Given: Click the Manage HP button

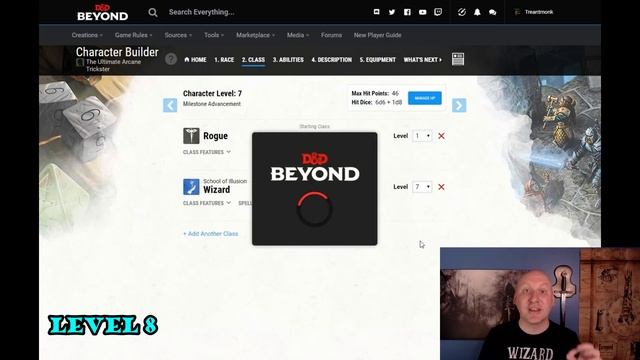Looking at the screenshot, I should click(424, 98).
